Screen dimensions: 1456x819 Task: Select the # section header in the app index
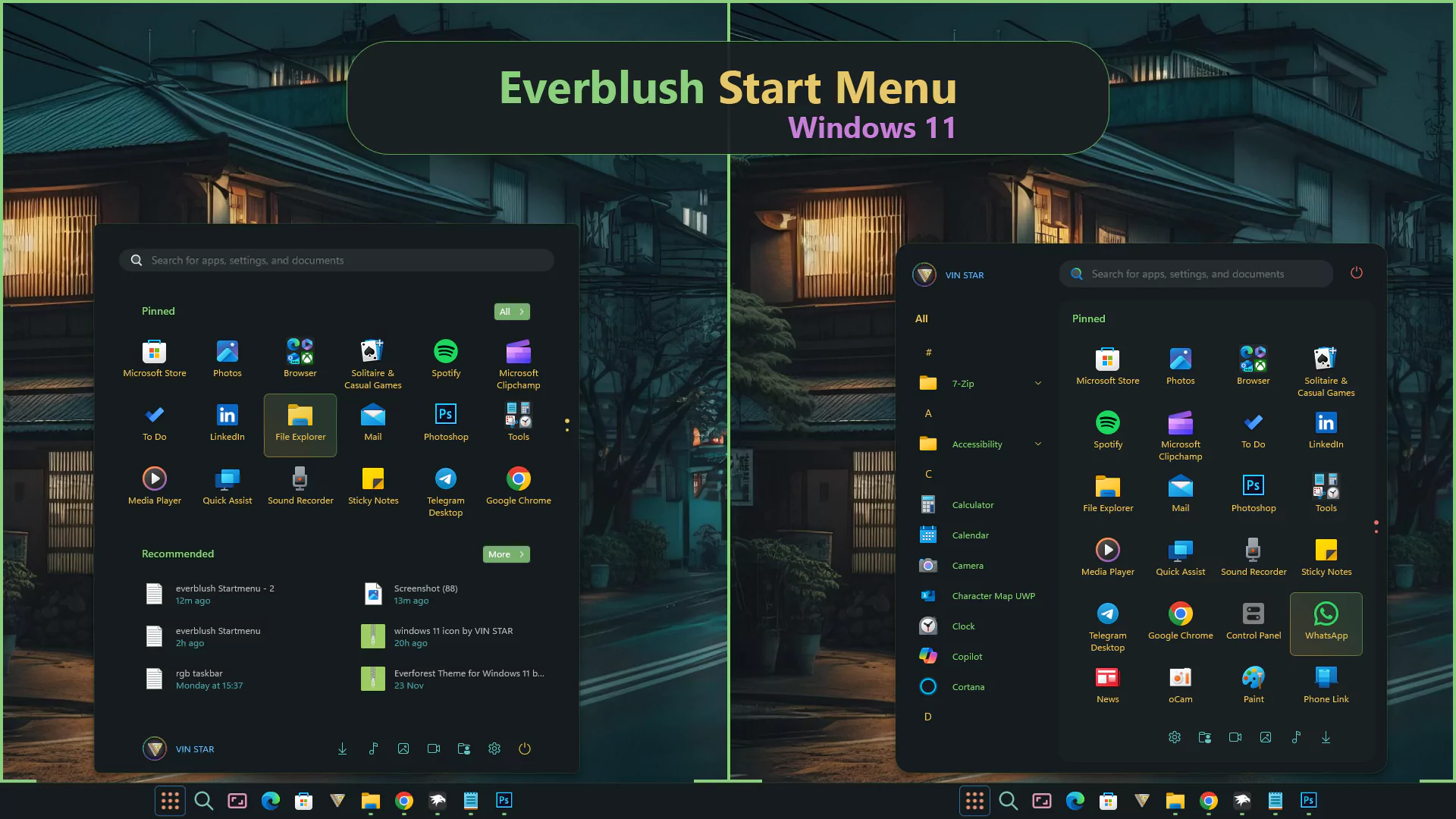click(x=928, y=352)
